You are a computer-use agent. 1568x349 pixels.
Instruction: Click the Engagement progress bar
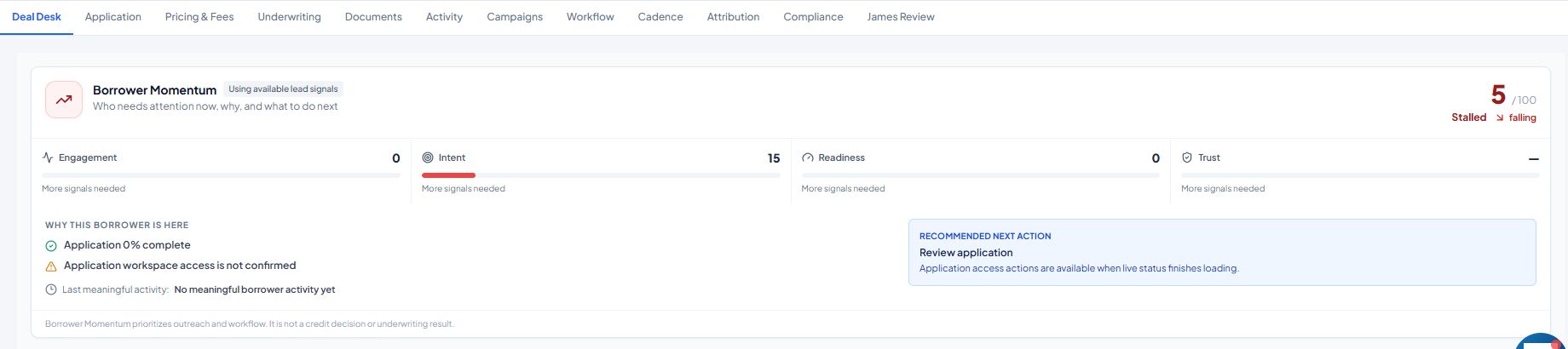(x=221, y=175)
